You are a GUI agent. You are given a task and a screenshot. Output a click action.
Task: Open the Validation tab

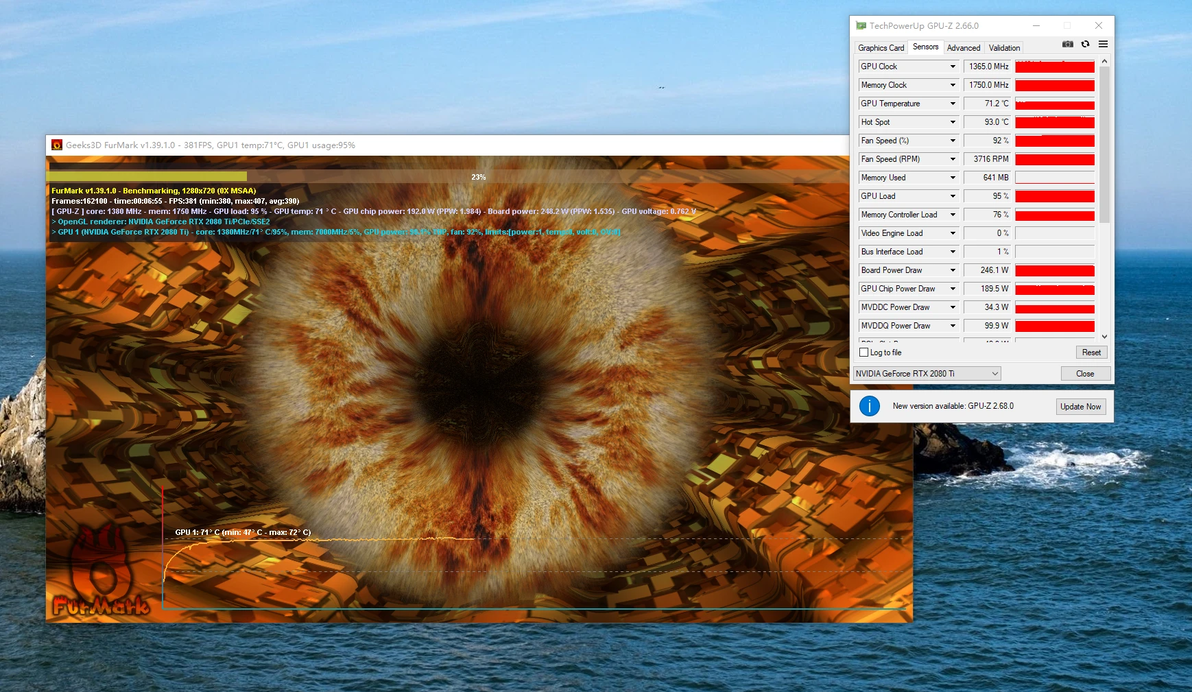coord(1004,48)
